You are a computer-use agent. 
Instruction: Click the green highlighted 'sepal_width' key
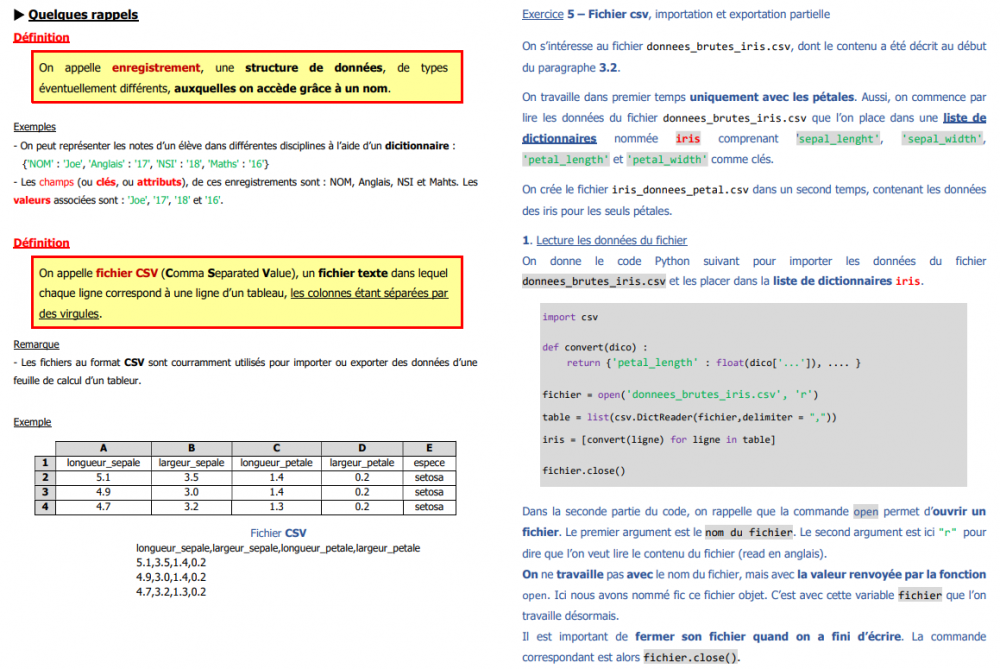click(942, 139)
